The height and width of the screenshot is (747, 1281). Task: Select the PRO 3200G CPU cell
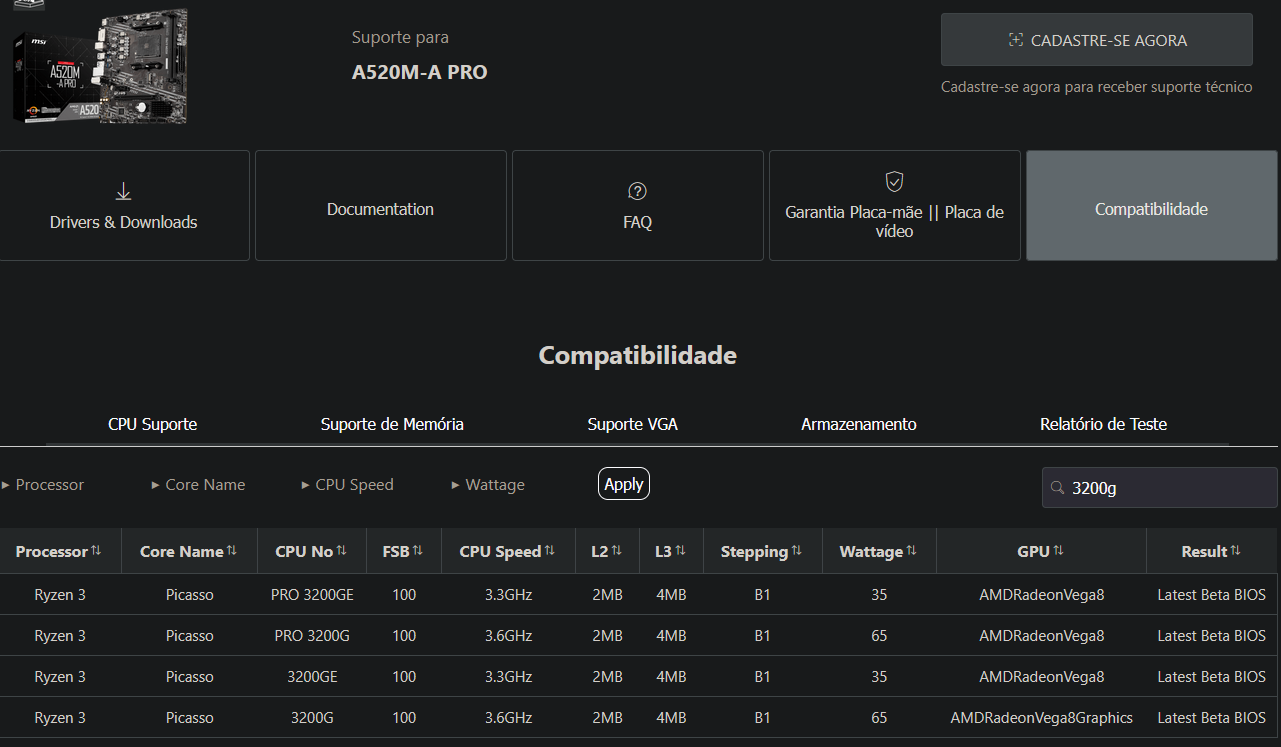312,636
